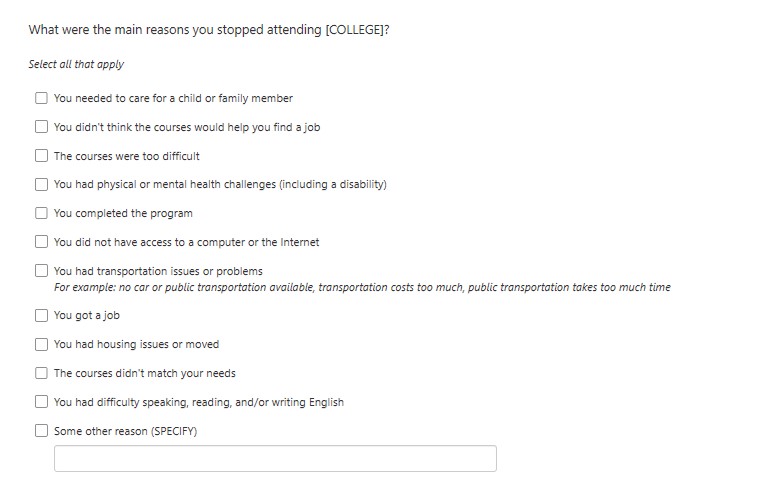Tick 'Some other reason (SPECIFY)' checkbox
This screenshot has width=775, height=482.
tap(41, 431)
